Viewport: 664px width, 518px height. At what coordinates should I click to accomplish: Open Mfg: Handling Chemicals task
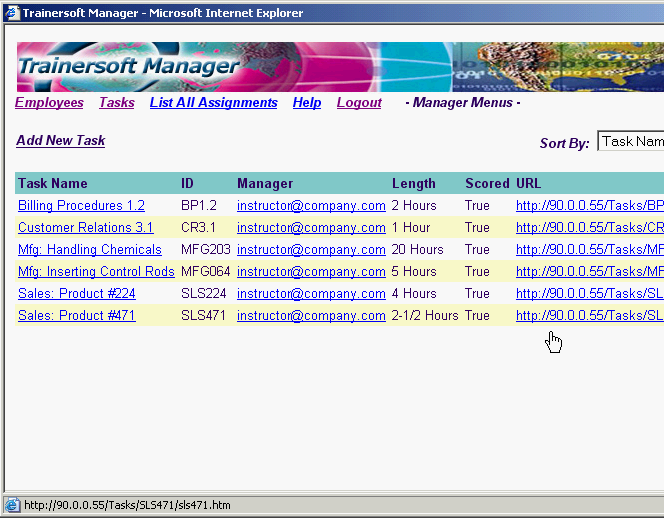click(x=90, y=249)
